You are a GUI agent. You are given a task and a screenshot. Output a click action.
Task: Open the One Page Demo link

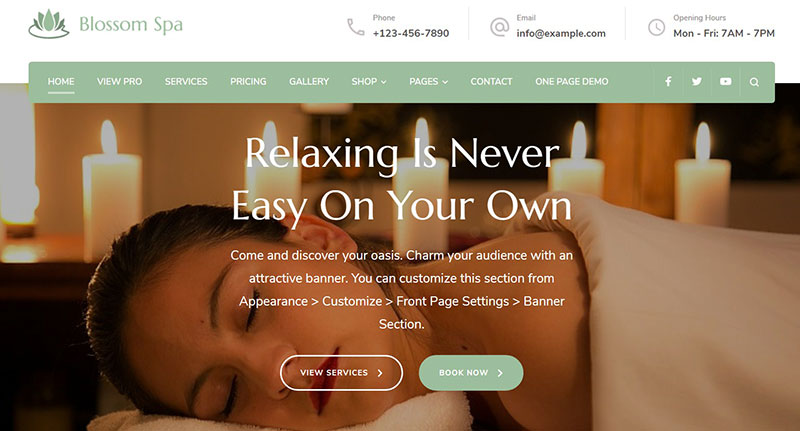tap(571, 82)
